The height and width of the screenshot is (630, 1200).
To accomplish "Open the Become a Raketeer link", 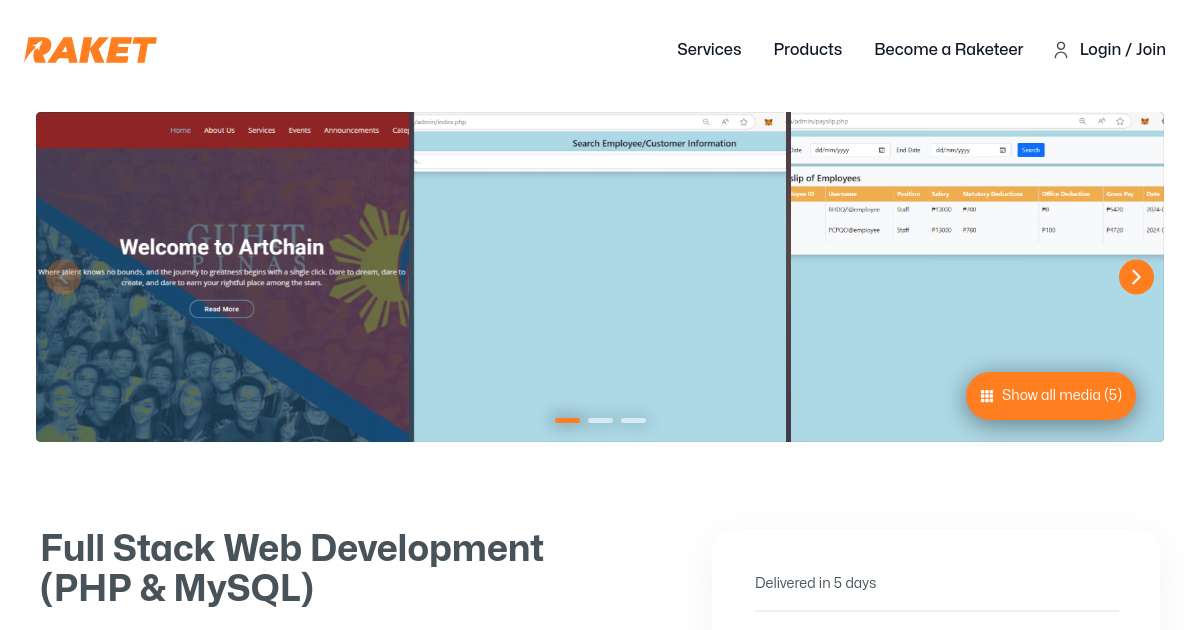I will [x=948, y=50].
